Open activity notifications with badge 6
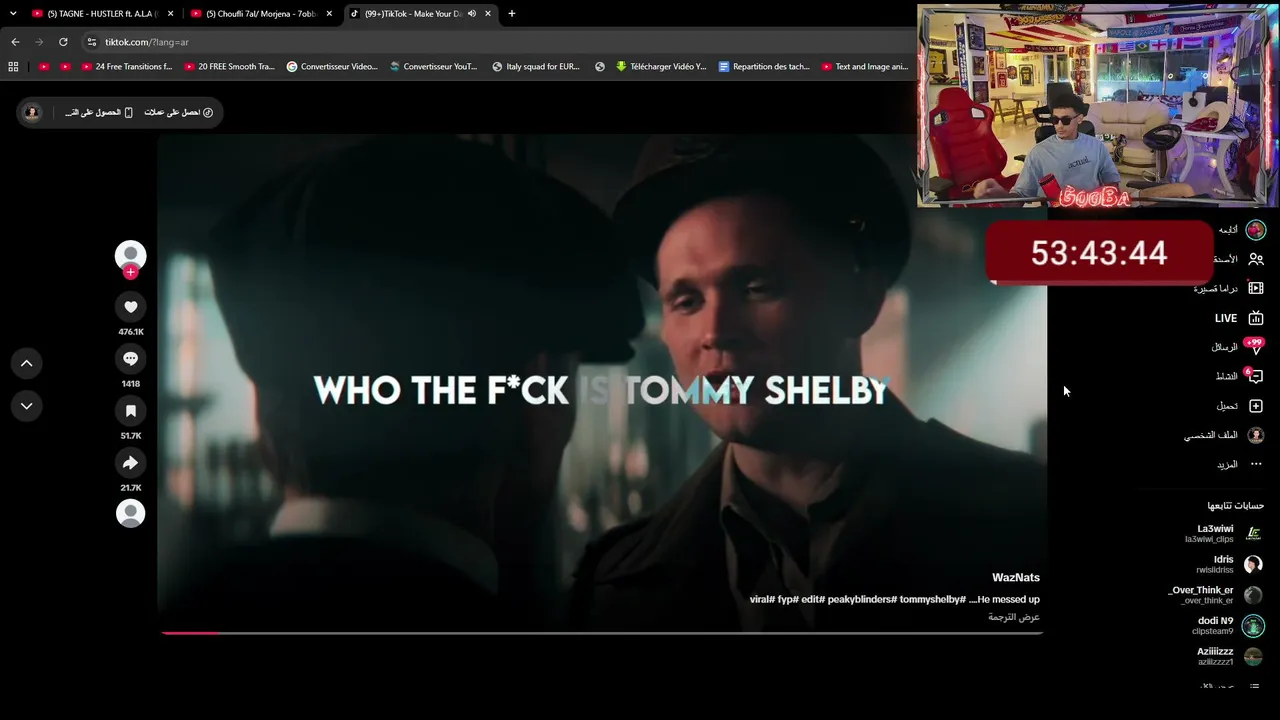The width and height of the screenshot is (1280, 720). tap(1255, 376)
